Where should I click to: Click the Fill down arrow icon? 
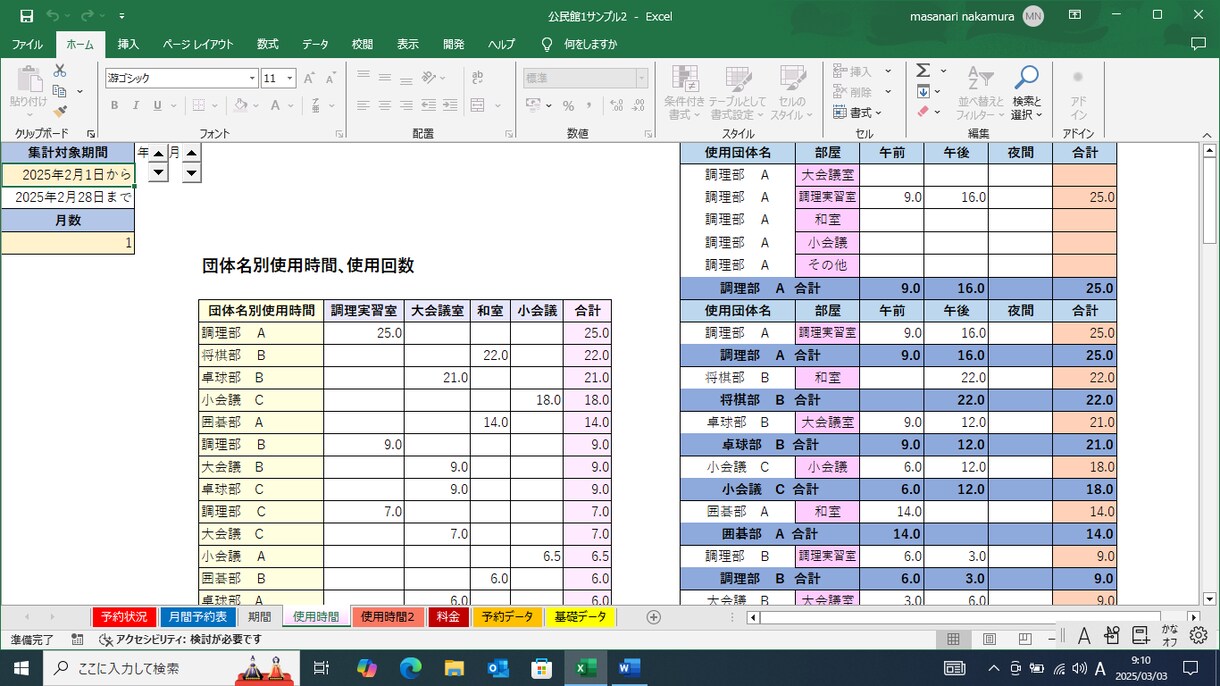923,92
